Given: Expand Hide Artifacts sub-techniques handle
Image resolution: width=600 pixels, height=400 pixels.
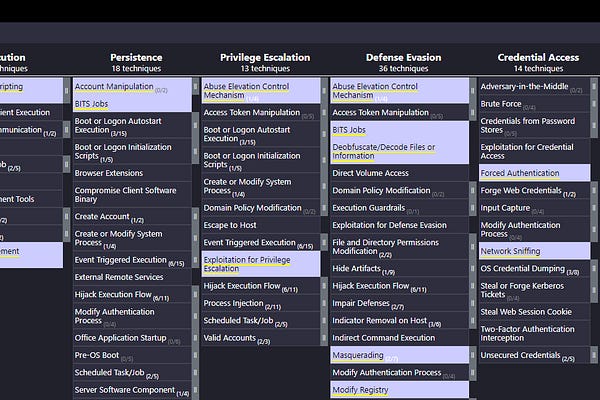Looking at the screenshot, I should coord(473,268).
